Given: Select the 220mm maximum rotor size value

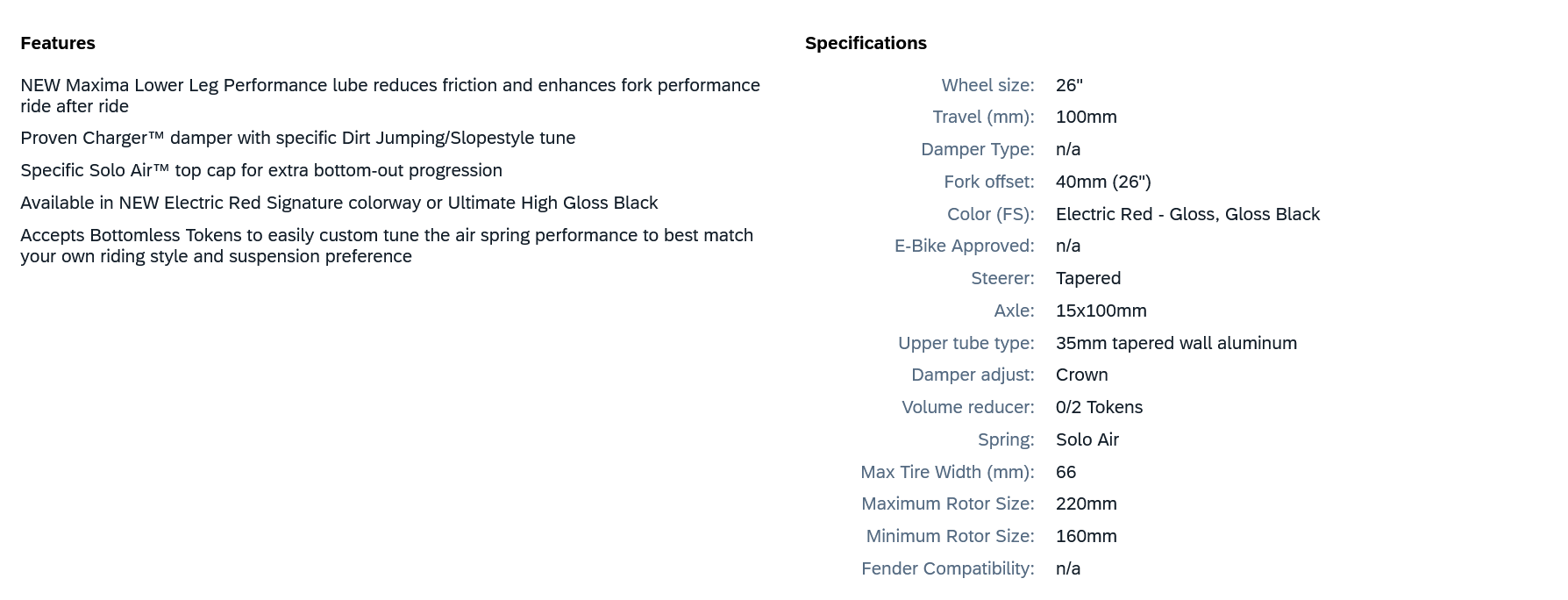Looking at the screenshot, I should tap(1086, 504).
